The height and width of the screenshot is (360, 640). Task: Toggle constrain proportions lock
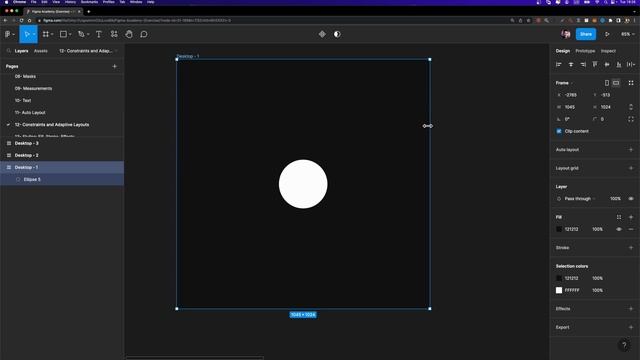(x=631, y=107)
